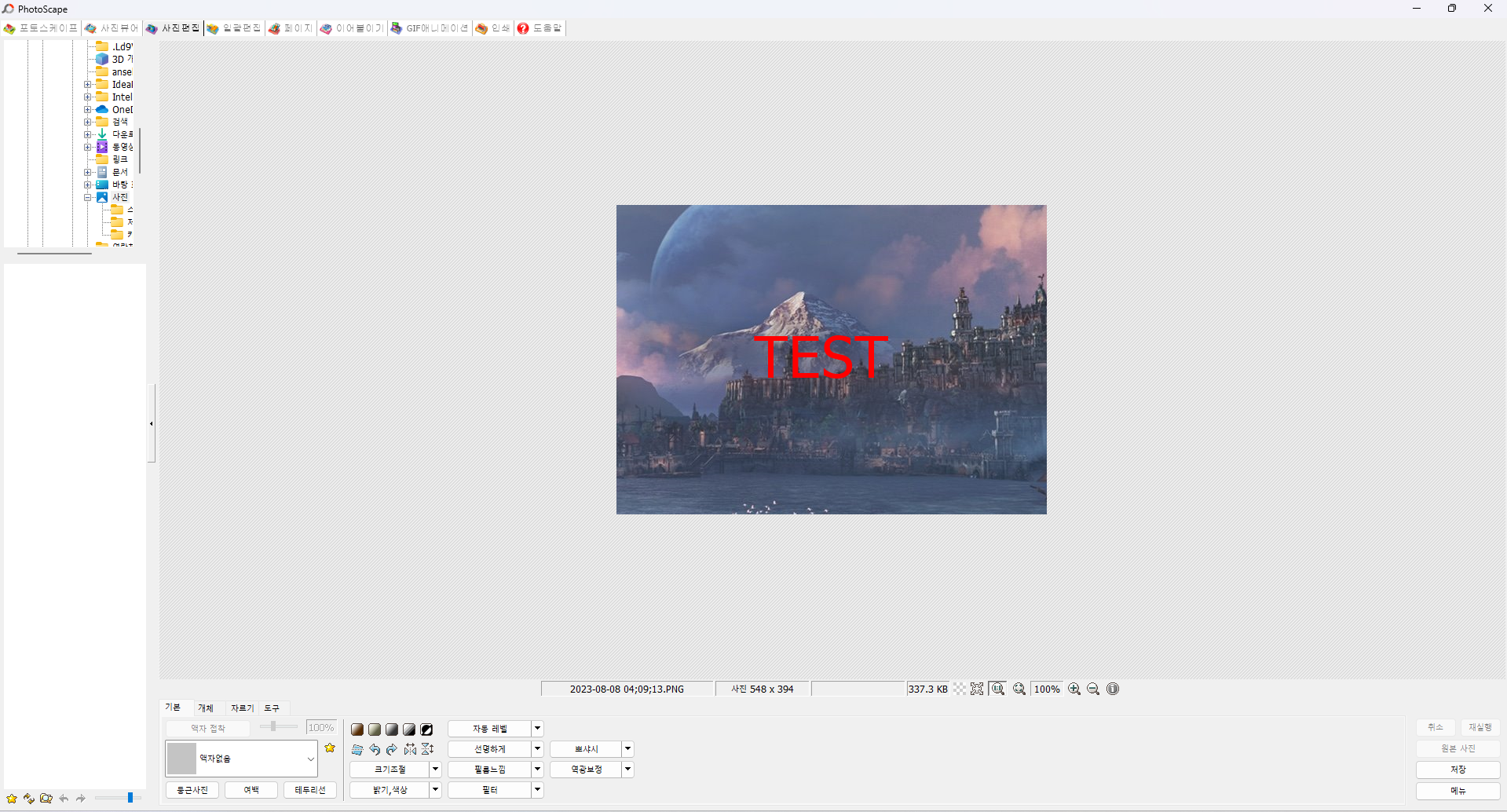Open the 인쇄 print tab

coord(493,28)
